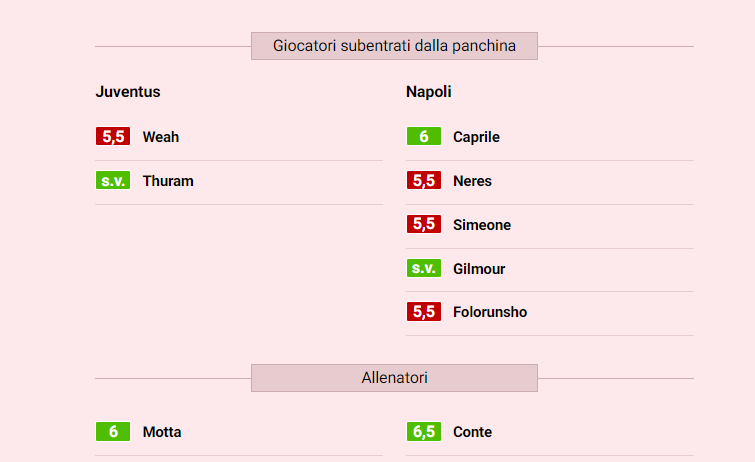Click Motta's green 6 rating badge

coord(113,432)
